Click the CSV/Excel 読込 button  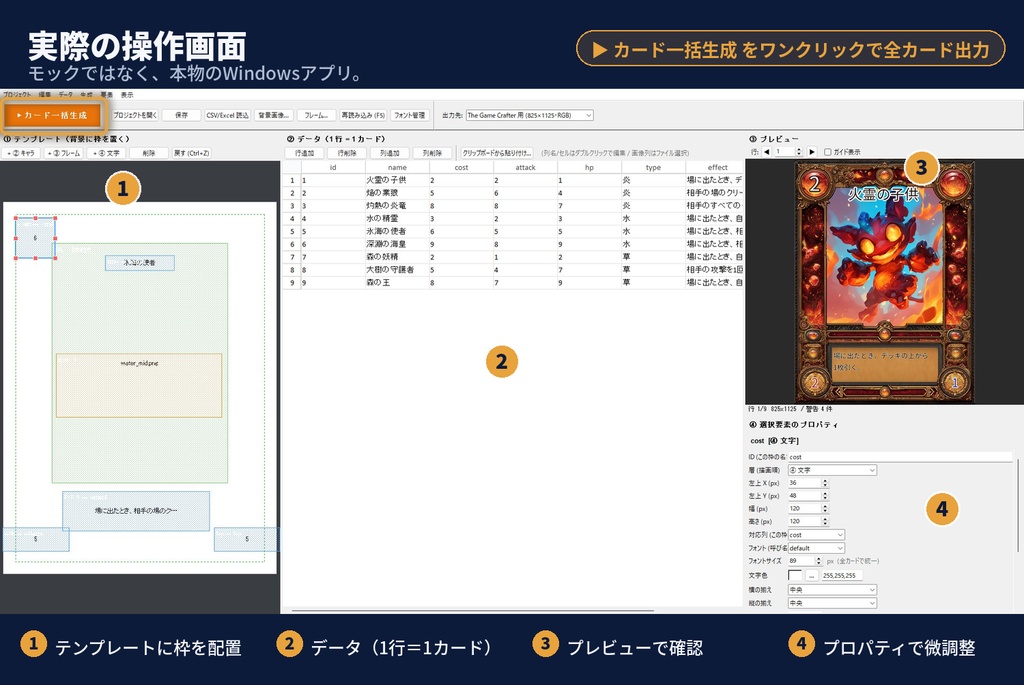(x=227, y=115)
